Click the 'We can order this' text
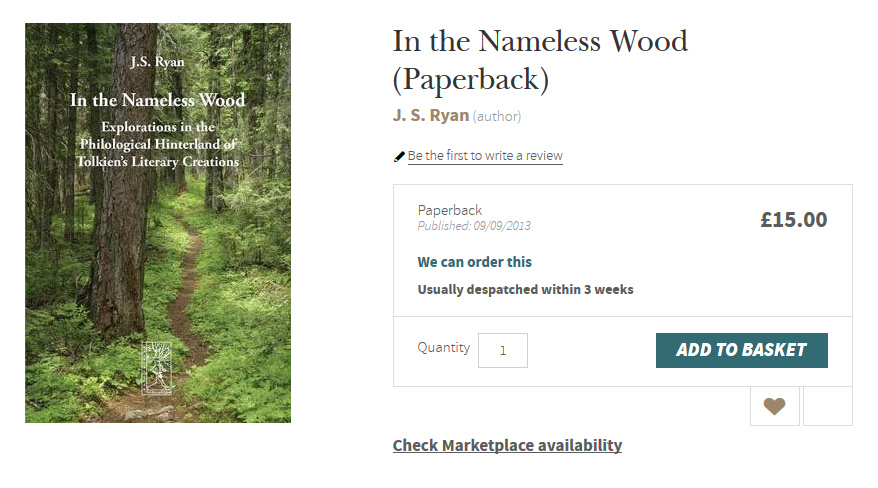This screenshot has width=878, height=488. (475, 262)
